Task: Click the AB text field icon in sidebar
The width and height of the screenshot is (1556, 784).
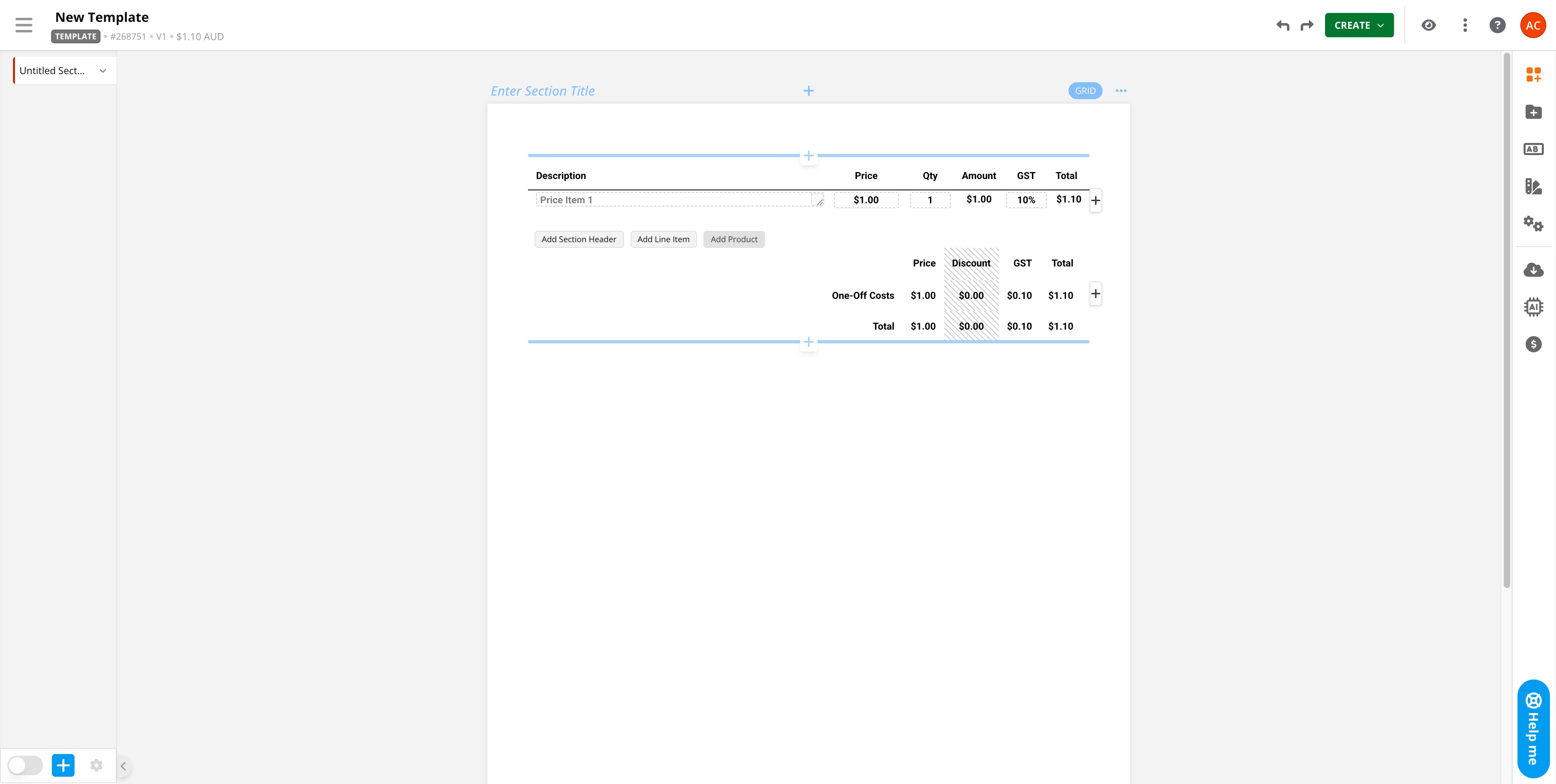Action: (1533, 149)
